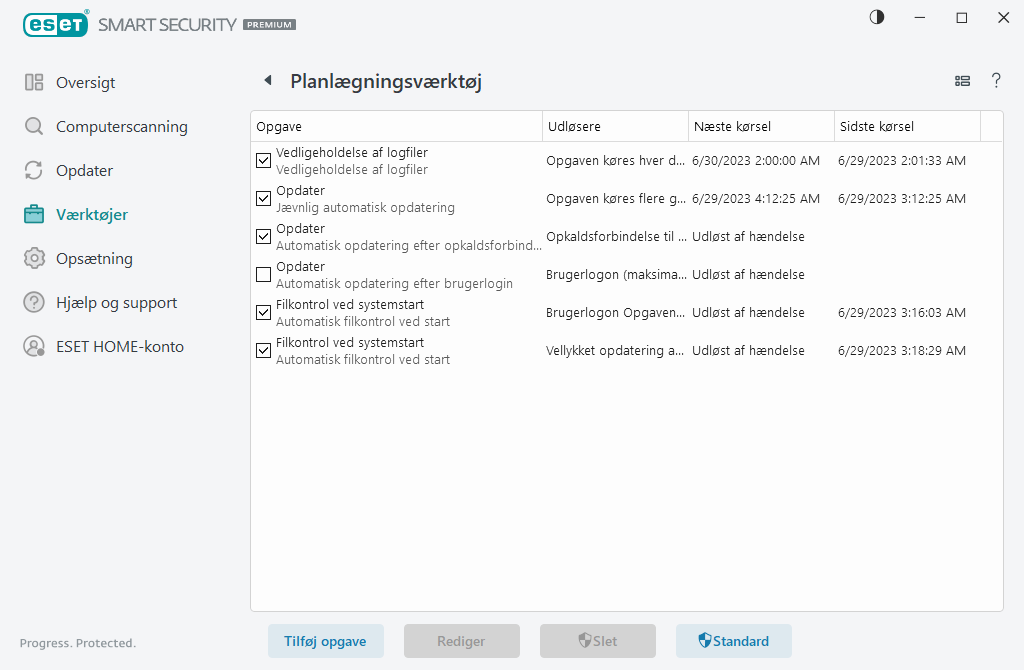Sort by the Sidste kørsel column header
Viewport: 1024px width, 670px height.
(x=906, y=127)
